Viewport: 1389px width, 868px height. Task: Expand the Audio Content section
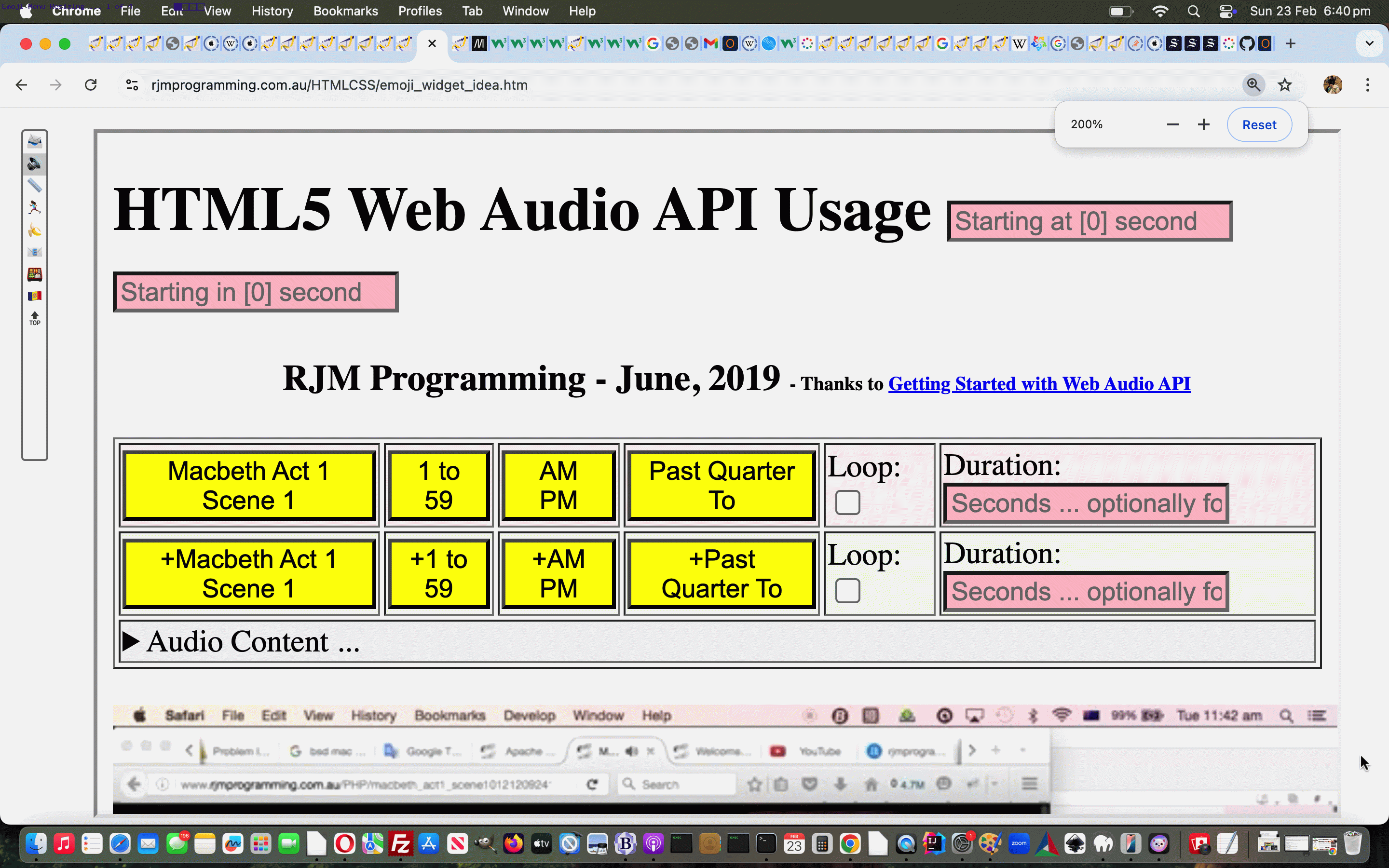131,641
